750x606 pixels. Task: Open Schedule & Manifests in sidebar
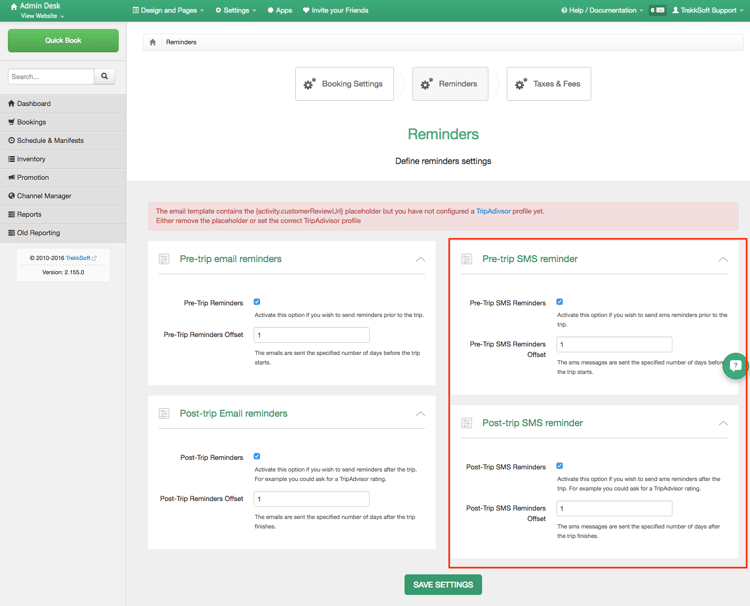point(49,141)
